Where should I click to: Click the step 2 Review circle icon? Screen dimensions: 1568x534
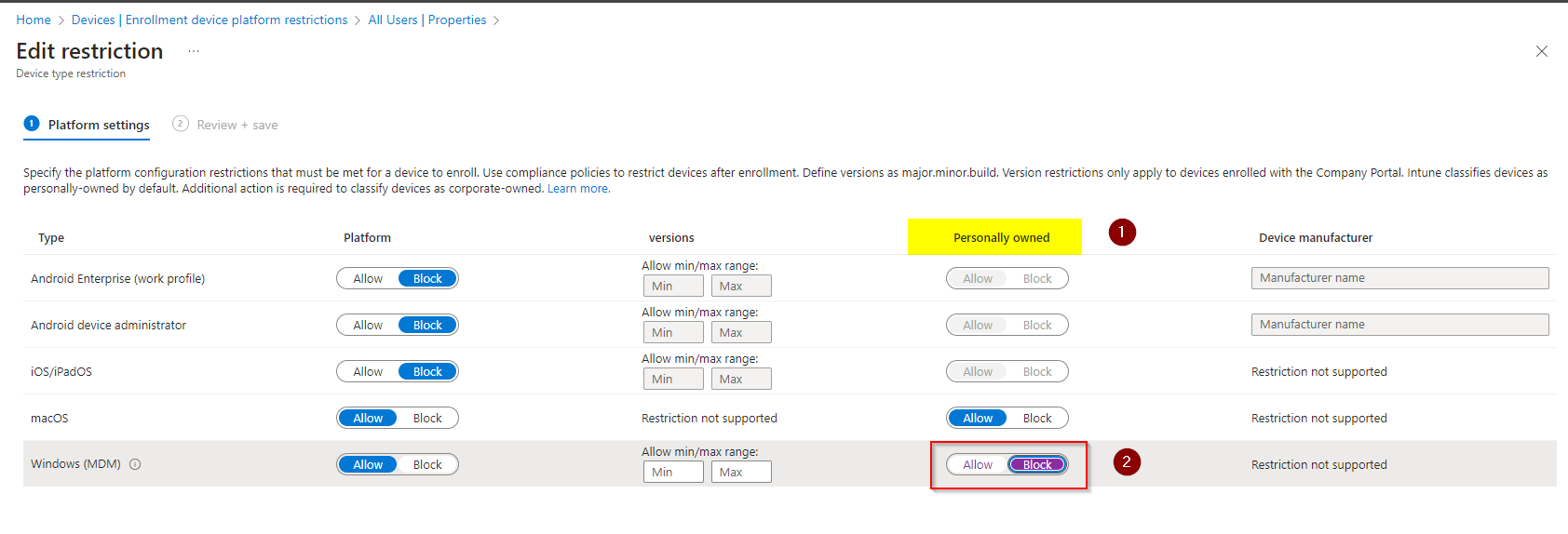[181, 124]
